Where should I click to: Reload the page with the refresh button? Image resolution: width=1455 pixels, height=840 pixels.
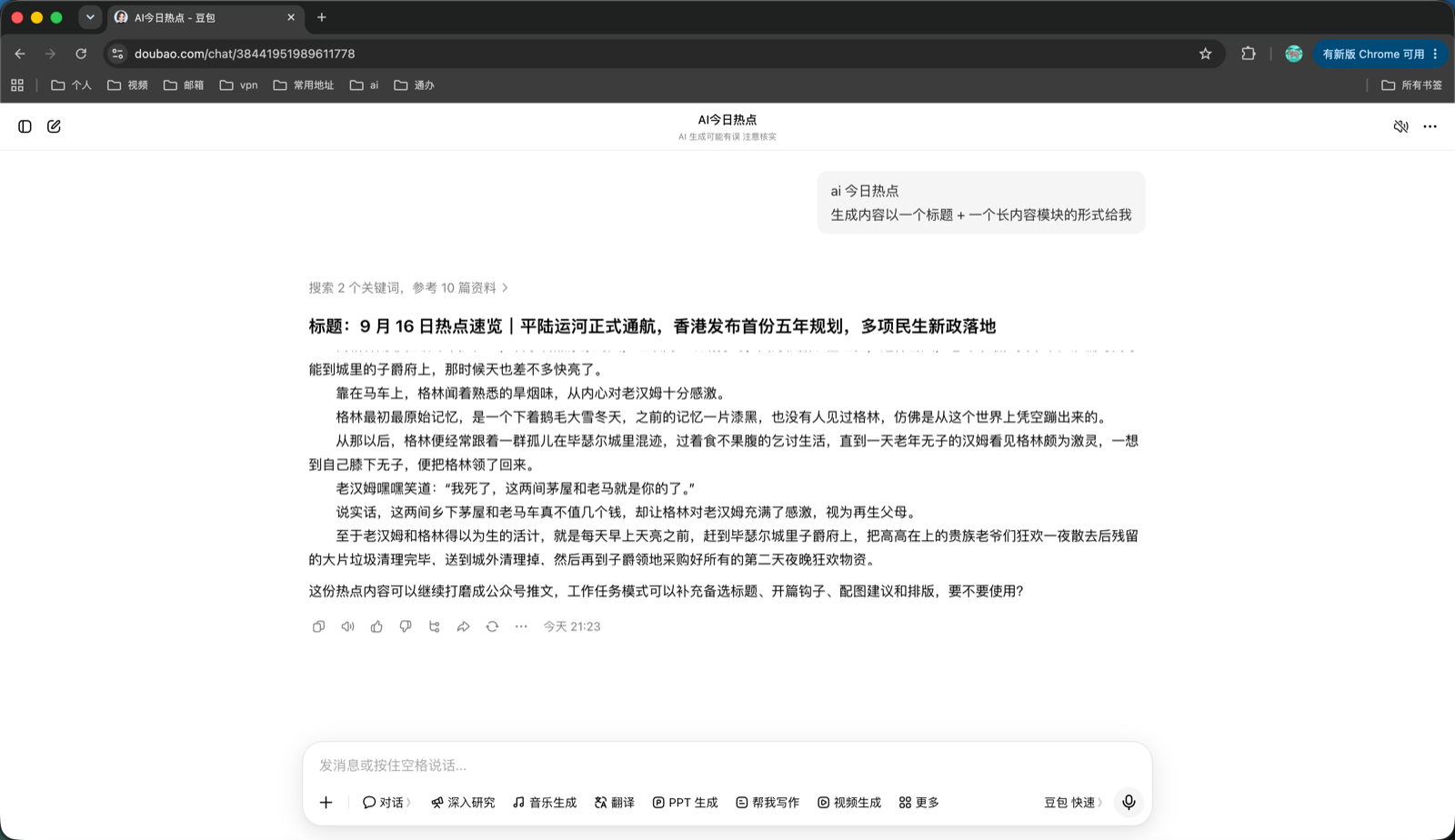81,54
